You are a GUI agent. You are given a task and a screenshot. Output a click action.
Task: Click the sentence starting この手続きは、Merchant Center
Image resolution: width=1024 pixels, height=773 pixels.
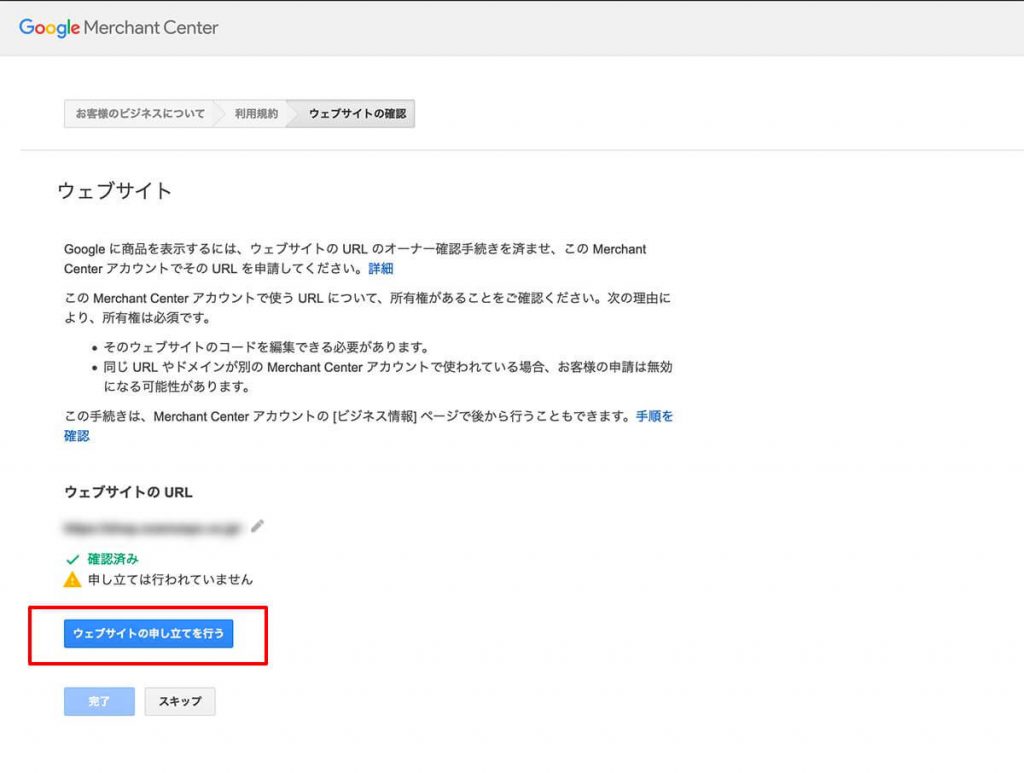point(368,426)
